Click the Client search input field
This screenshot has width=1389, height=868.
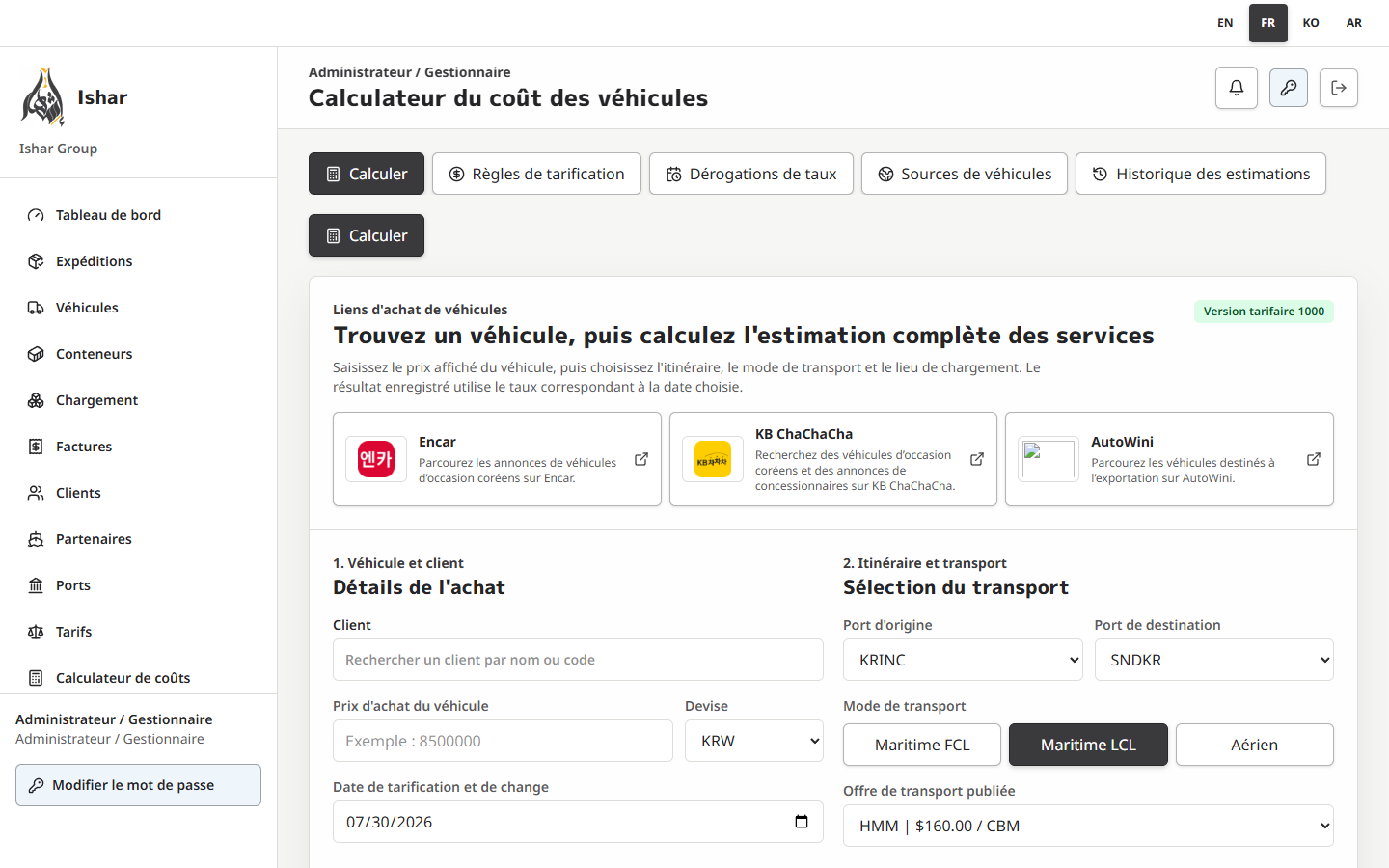coord(578,660)
